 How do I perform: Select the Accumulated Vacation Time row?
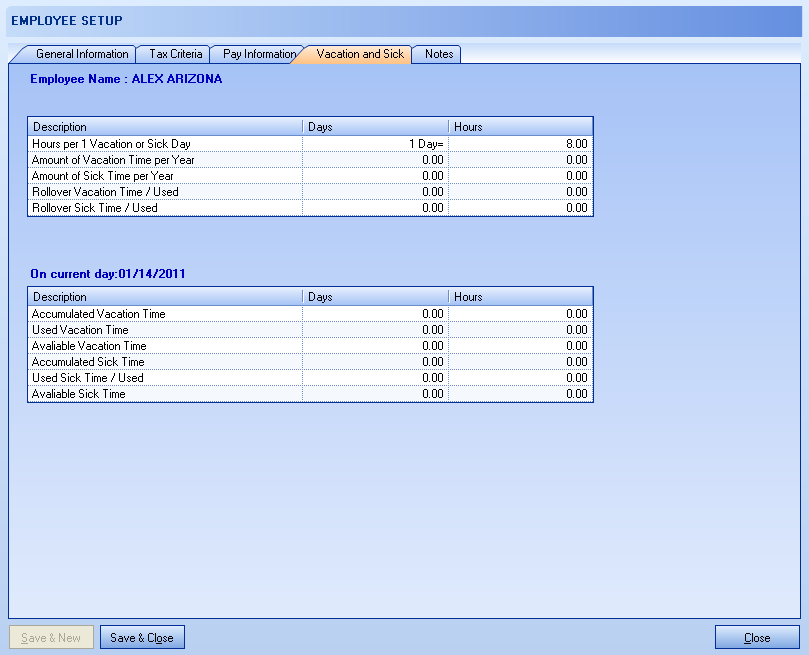(165, 314)
